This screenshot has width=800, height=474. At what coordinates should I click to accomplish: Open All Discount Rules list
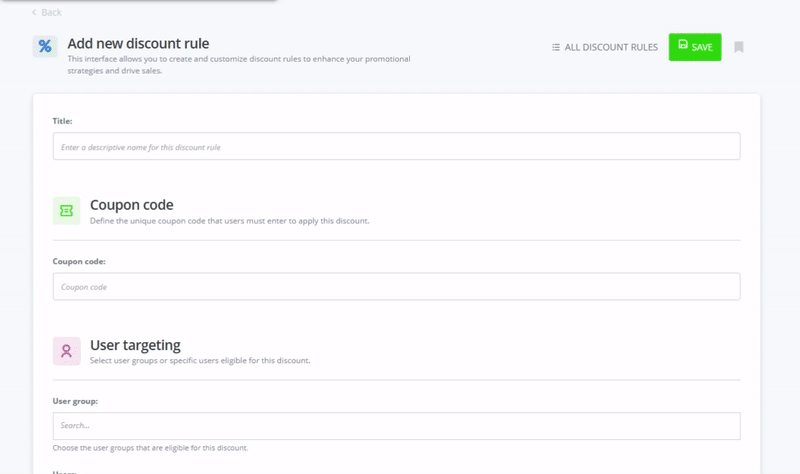[605, 47]
